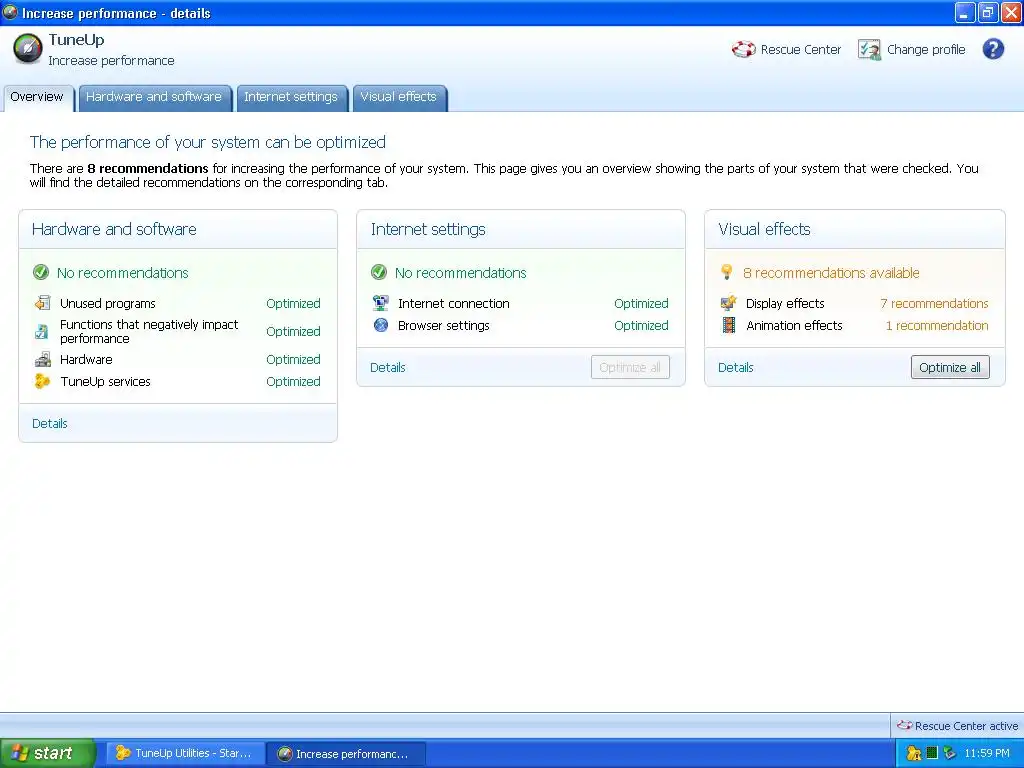This screenshot has height=768, width=1024.
Task: Click the TuneUp tray icon in system tray
Action: point(914,754)
